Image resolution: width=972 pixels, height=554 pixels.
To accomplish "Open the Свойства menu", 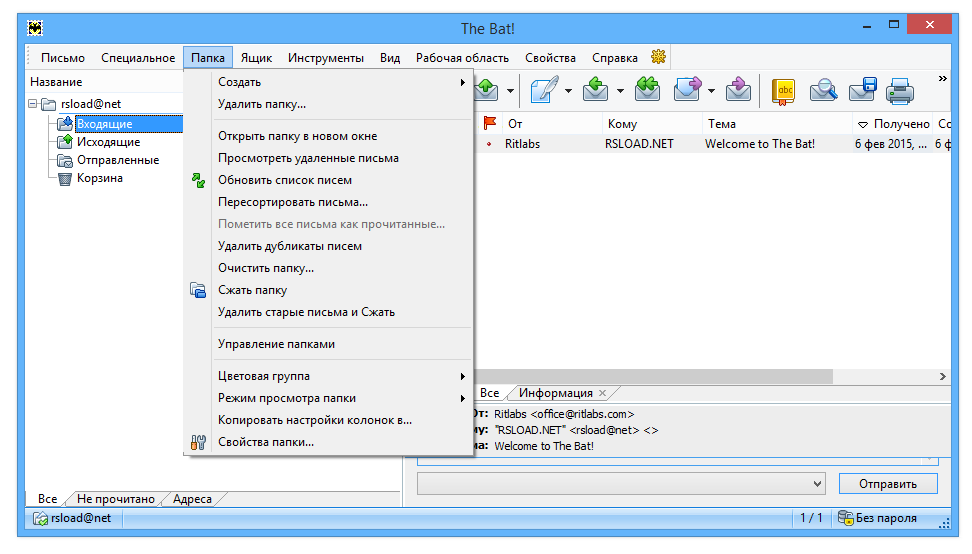I will click(550, 58).
